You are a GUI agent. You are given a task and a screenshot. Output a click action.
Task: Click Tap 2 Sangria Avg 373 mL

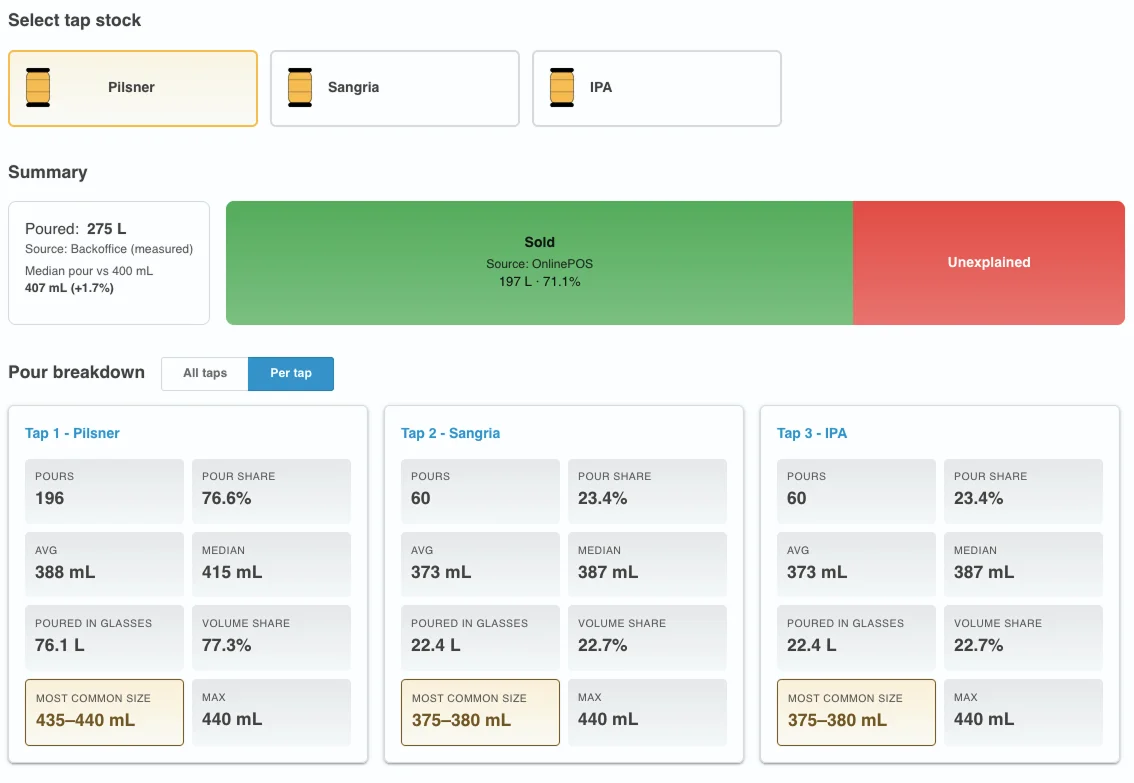(x=480, y=565)
